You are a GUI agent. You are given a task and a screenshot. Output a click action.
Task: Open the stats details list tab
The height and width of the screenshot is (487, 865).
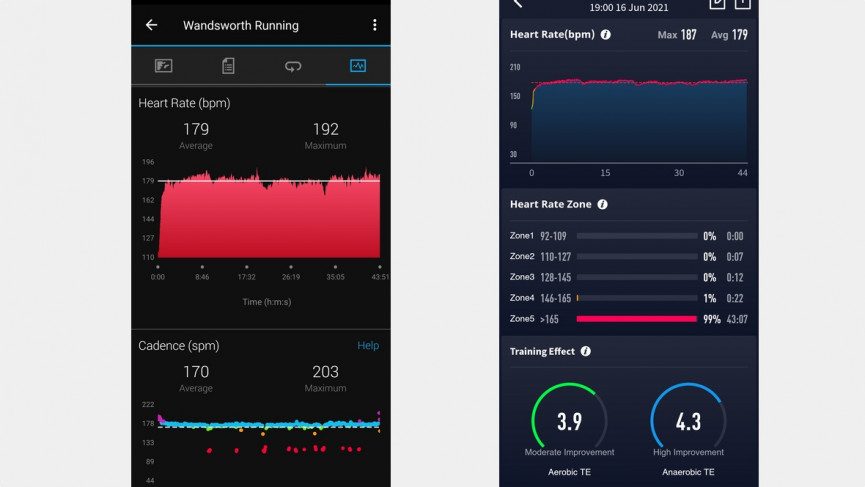pyautogui.click(x=228, y=66)
